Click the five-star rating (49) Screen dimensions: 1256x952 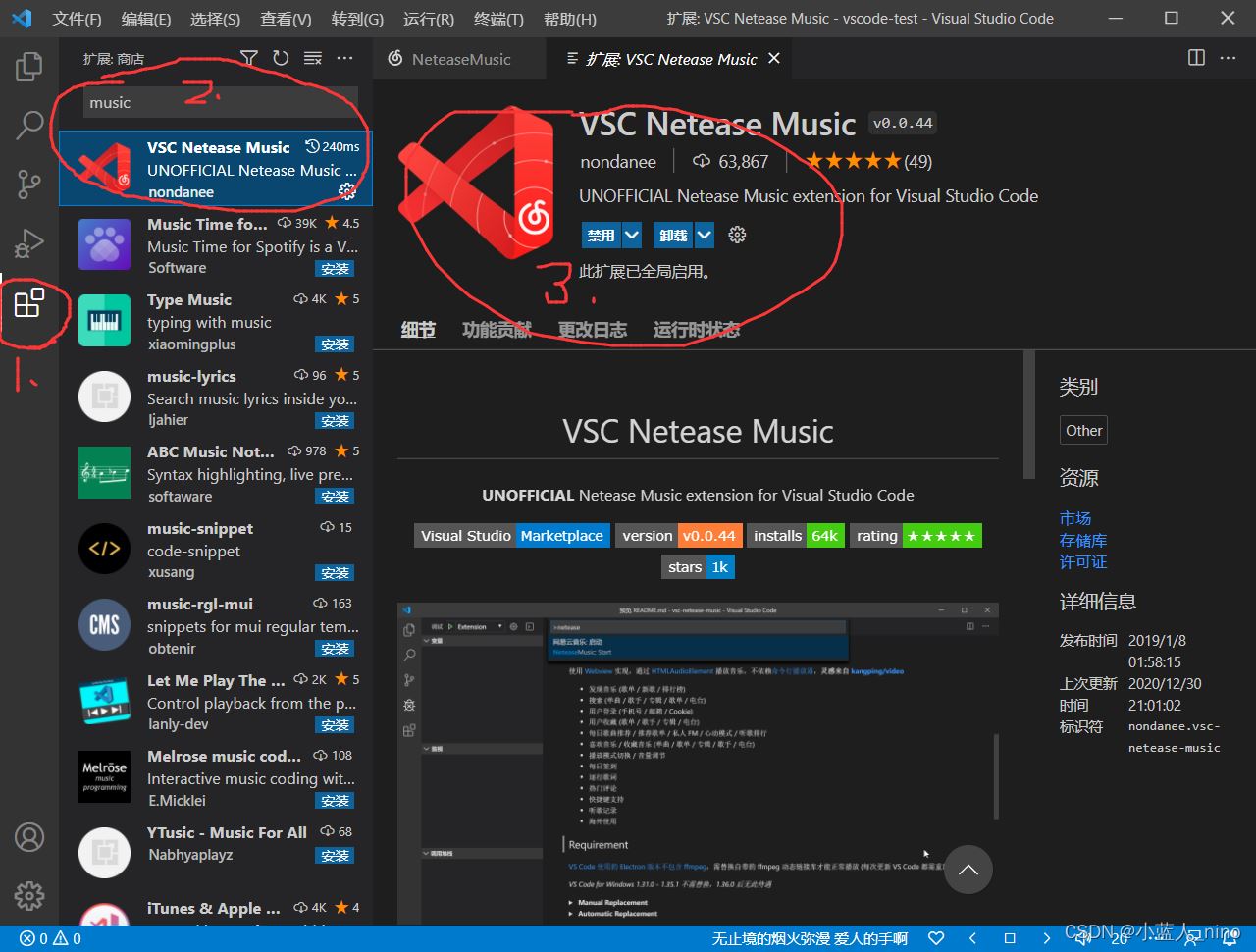click(x=868, y=161)
